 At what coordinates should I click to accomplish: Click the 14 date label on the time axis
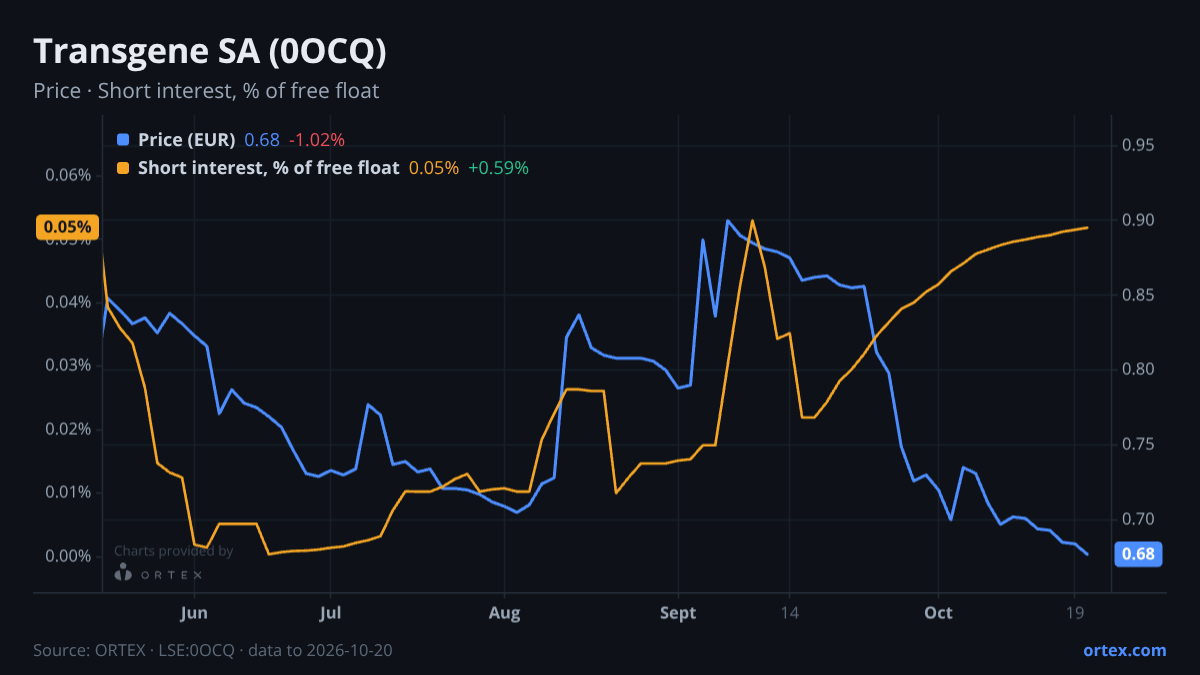click(789, 612)
